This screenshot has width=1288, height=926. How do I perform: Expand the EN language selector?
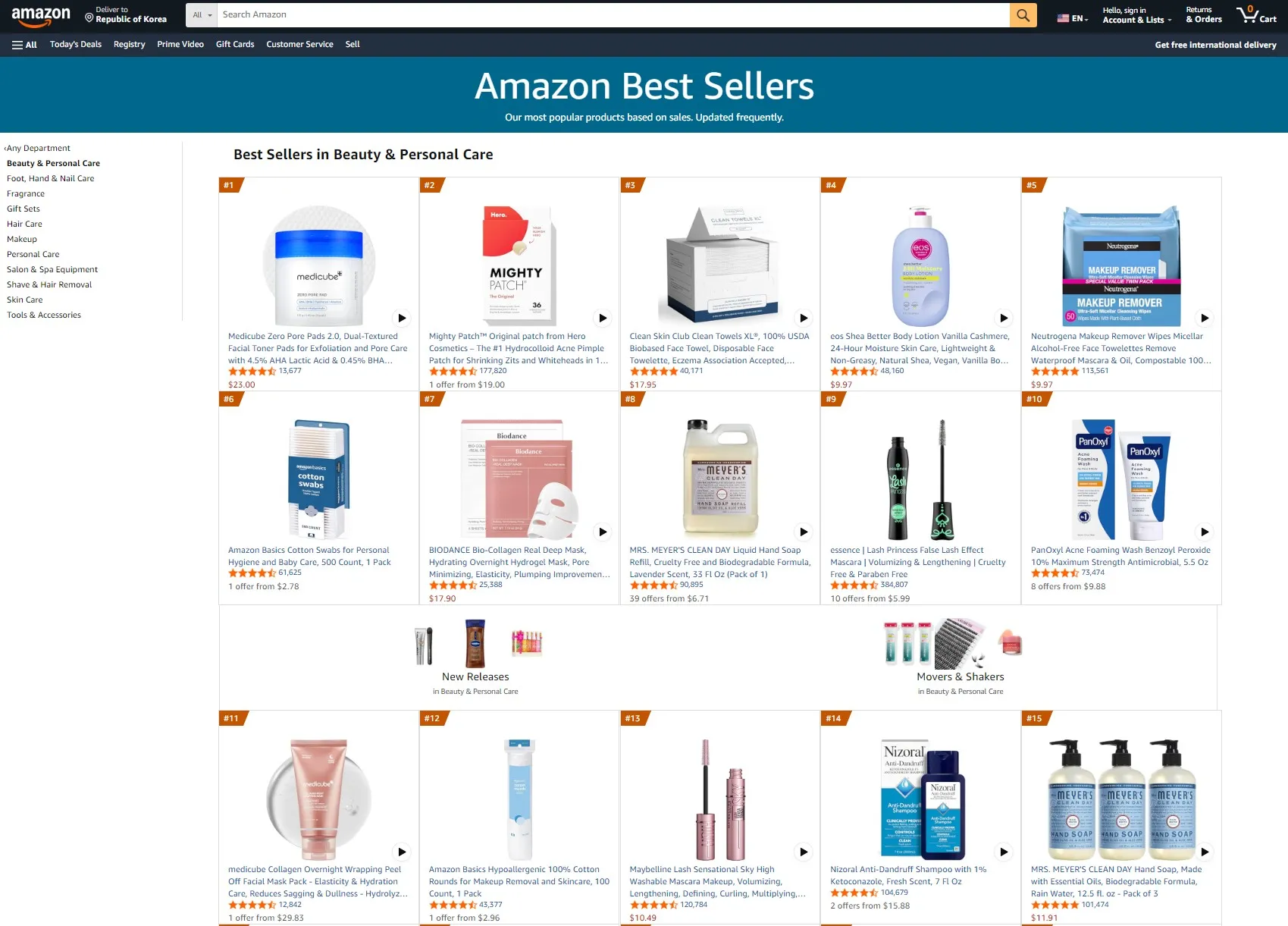1073,17
